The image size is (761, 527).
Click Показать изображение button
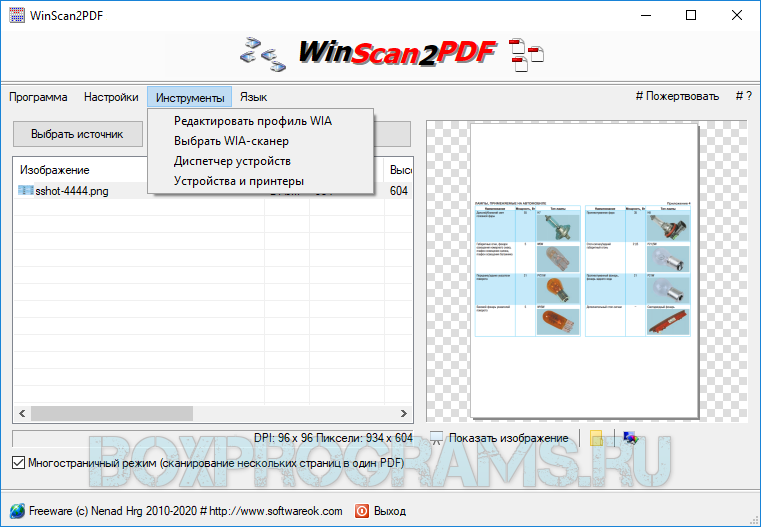(x=500, y=438)
